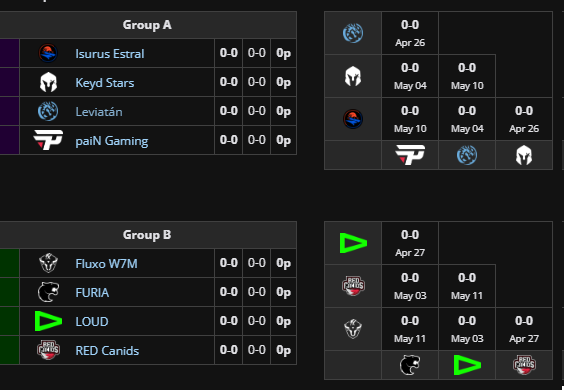The width and height of the screenshot is (564, 390).
Task: Open the Keyd Stars team page
Action: [x=105, y=83]
